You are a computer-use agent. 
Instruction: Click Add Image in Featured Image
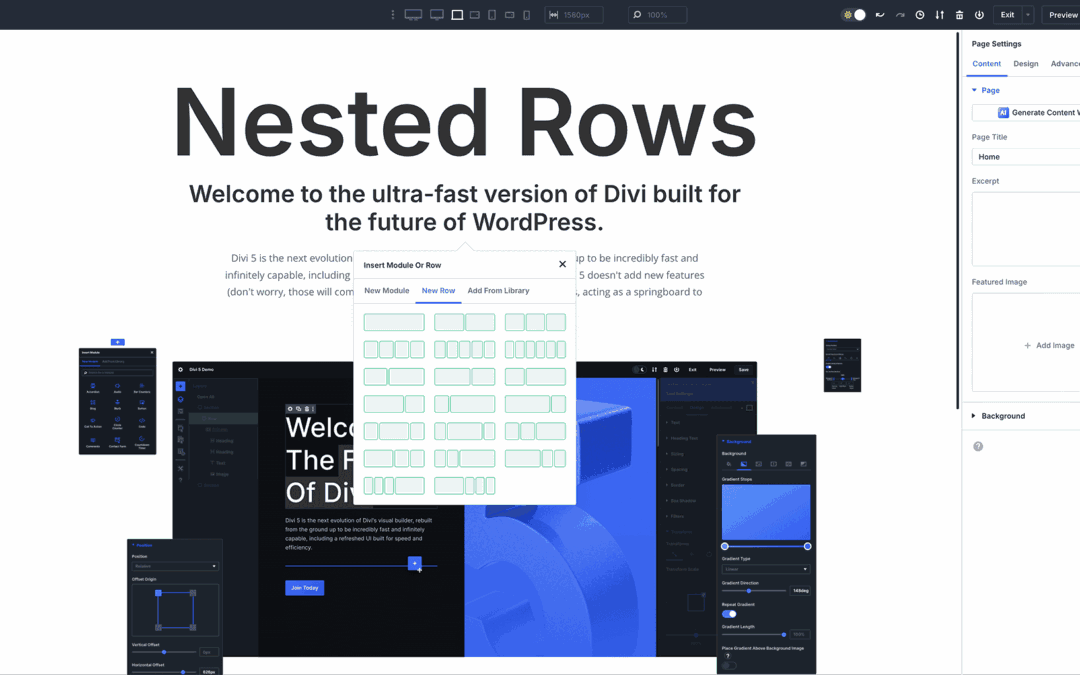[x=1048, y=345]
